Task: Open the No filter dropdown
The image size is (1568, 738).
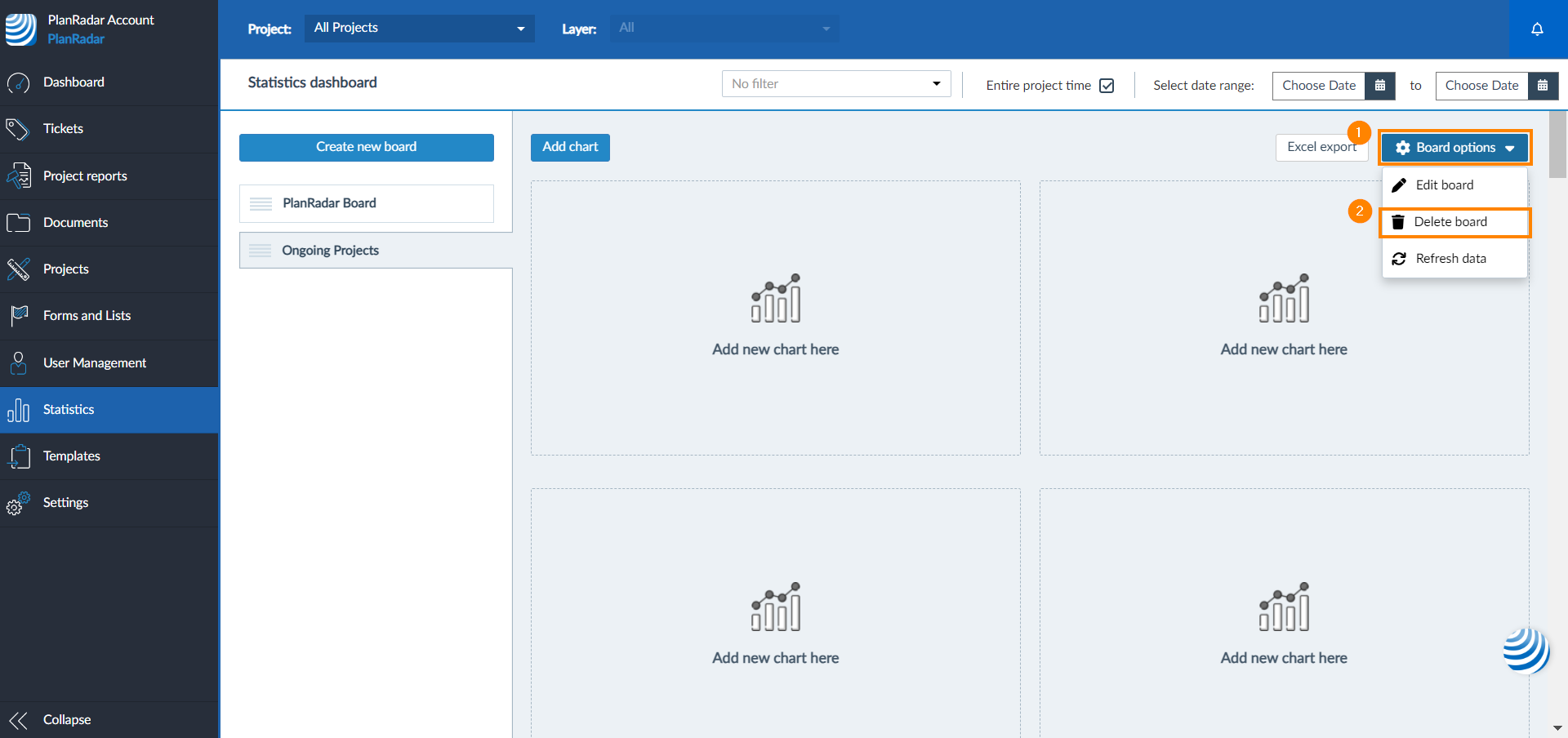Action: click(835, 84)
